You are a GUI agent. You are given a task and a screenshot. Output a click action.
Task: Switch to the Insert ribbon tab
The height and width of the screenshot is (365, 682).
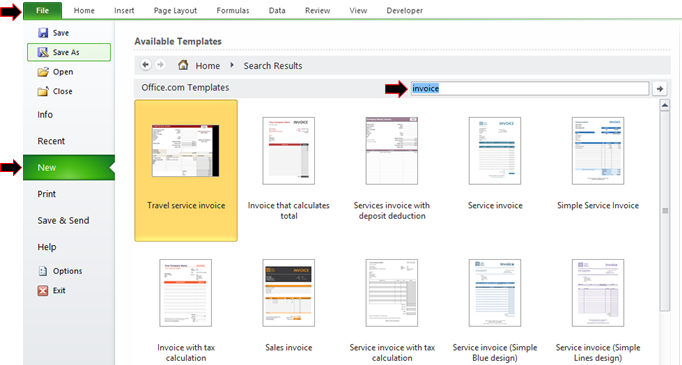(x=124, y=10)
